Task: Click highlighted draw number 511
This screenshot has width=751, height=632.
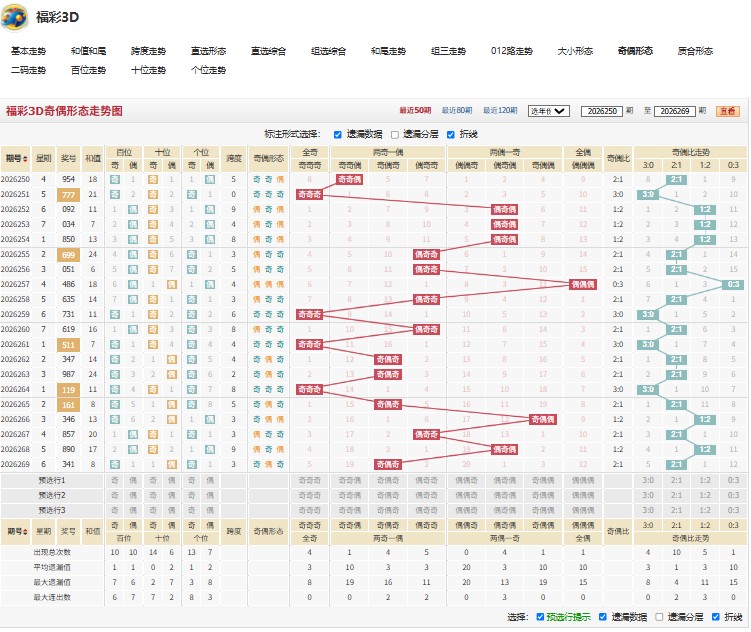Action: point(68,344)
